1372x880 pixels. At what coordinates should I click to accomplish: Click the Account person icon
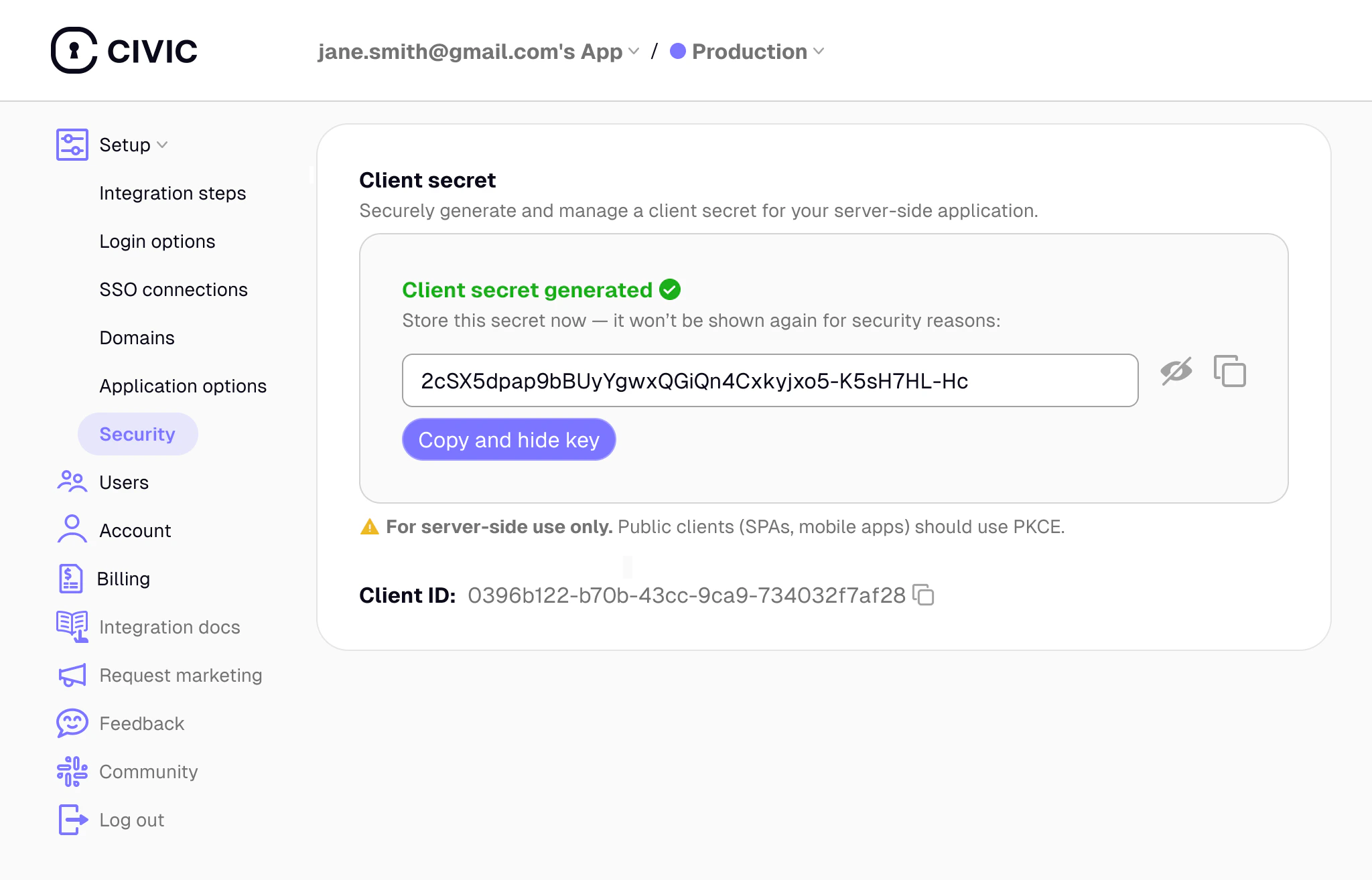click(x=72, y=530)
